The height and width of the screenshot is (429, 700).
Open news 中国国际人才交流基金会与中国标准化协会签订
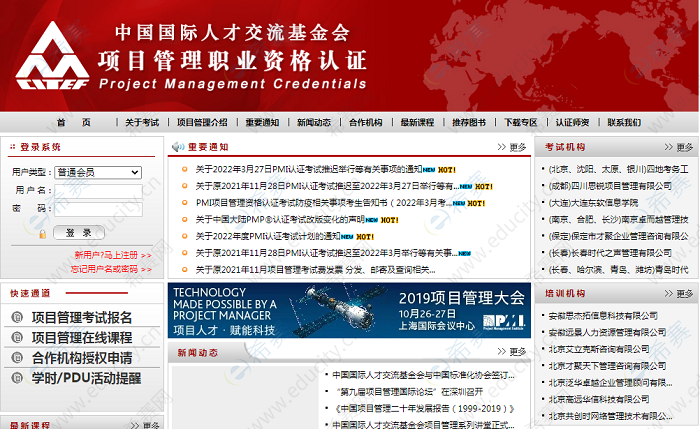[x=423, y=375]
